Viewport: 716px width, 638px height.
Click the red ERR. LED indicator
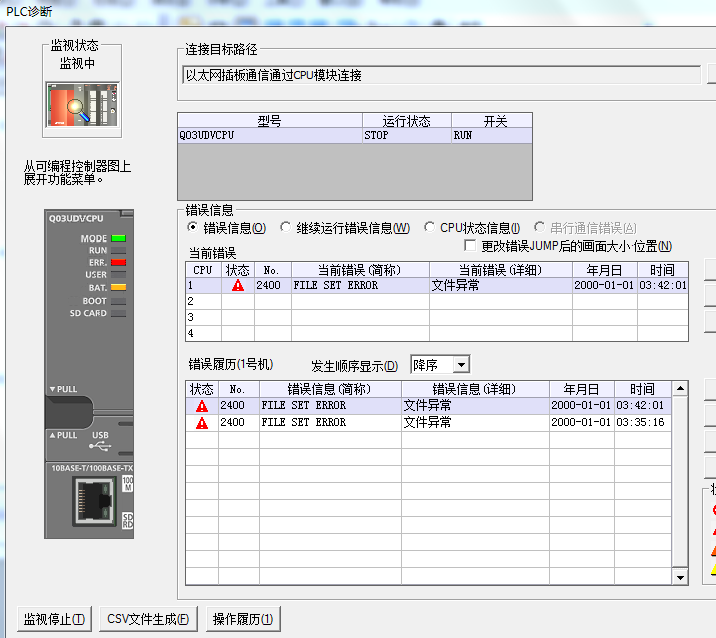click(118, 263)
